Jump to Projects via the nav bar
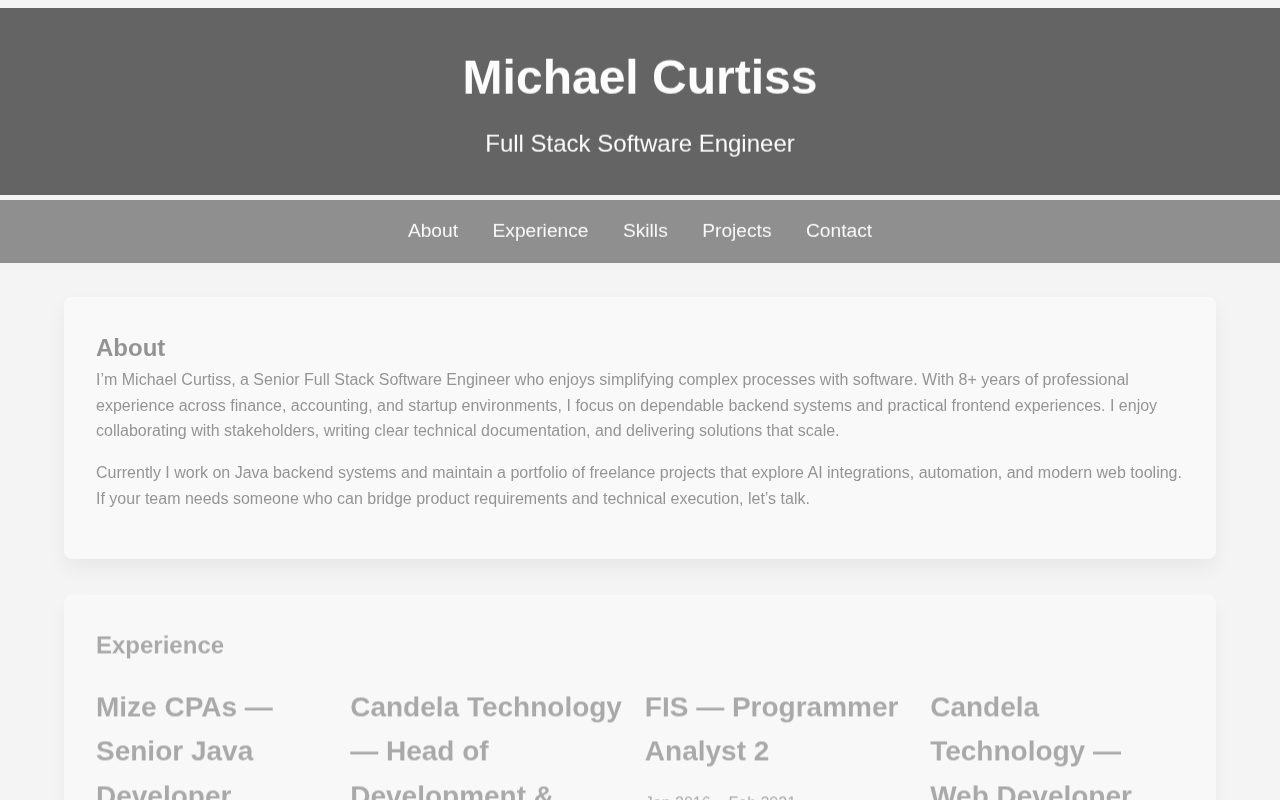The height and width of the screenshot is (800, 1280). click(736, 231)
